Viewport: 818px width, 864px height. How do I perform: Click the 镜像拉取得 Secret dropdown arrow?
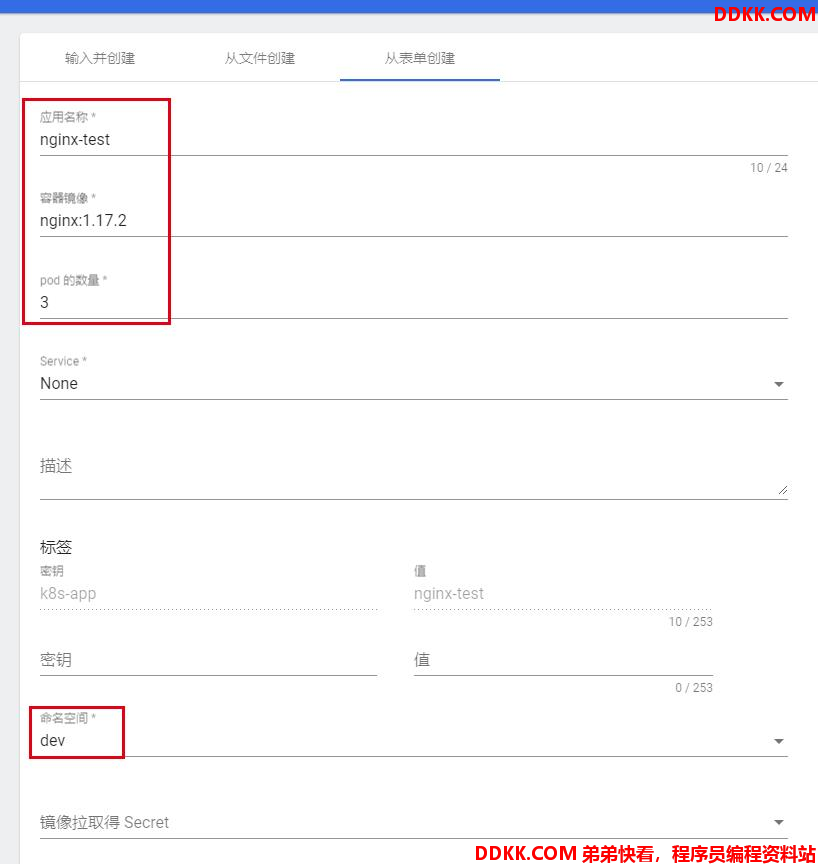pos(778,822)
